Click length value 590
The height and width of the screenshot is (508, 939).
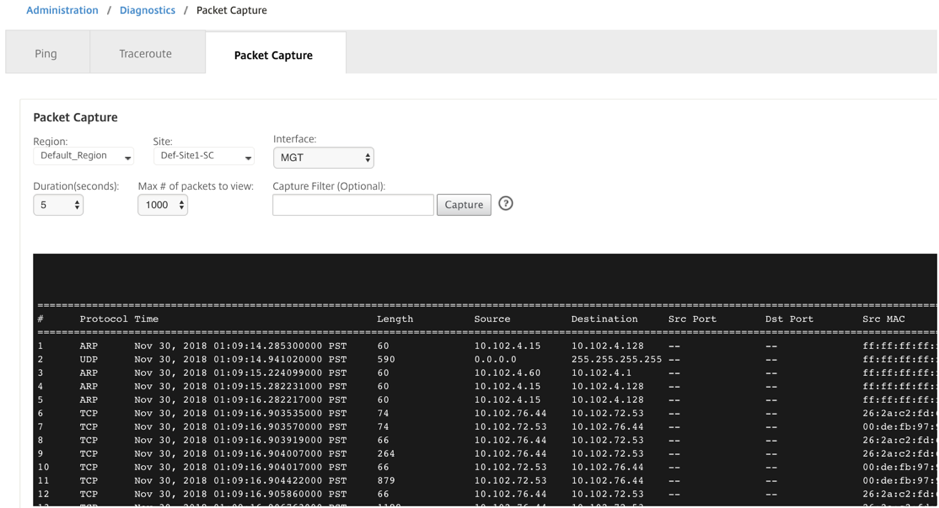(386, 359)
